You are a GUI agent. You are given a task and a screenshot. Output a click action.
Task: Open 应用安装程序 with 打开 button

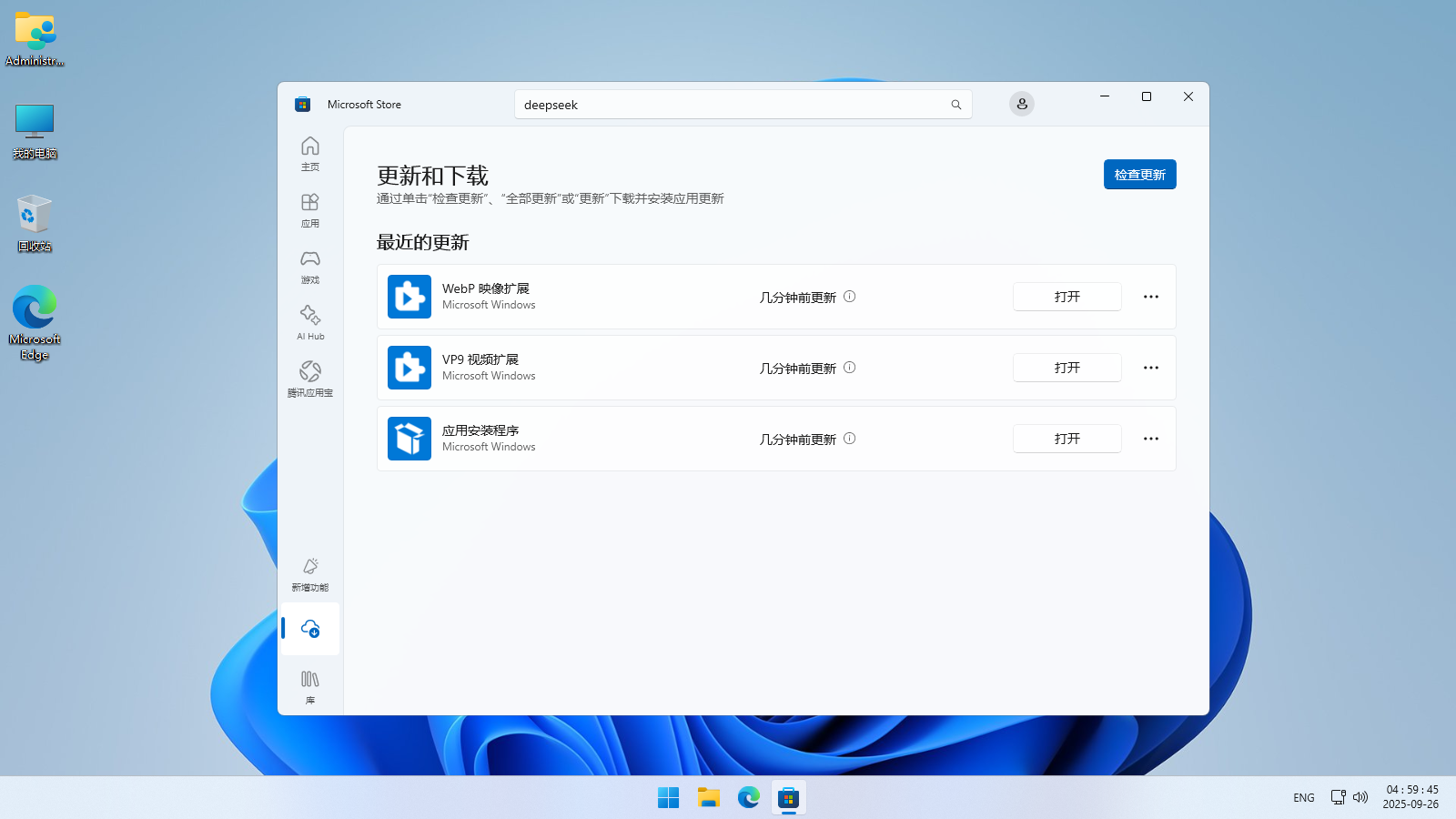click(1067, 439)
